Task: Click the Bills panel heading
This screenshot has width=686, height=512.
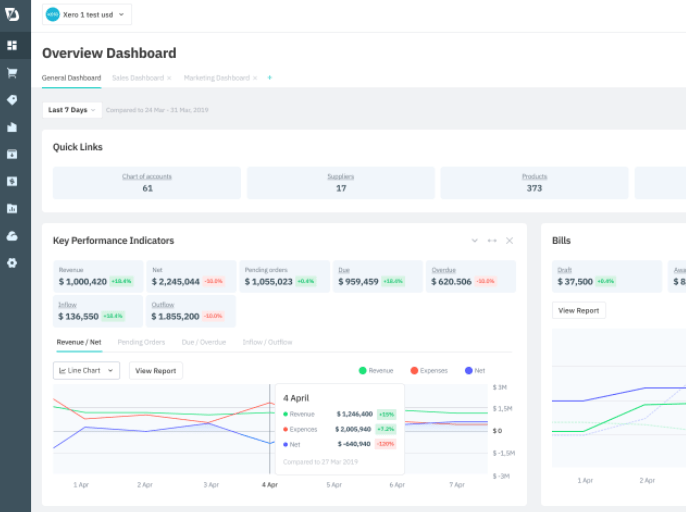Action: pyautogui.click(x=561, y=241)
